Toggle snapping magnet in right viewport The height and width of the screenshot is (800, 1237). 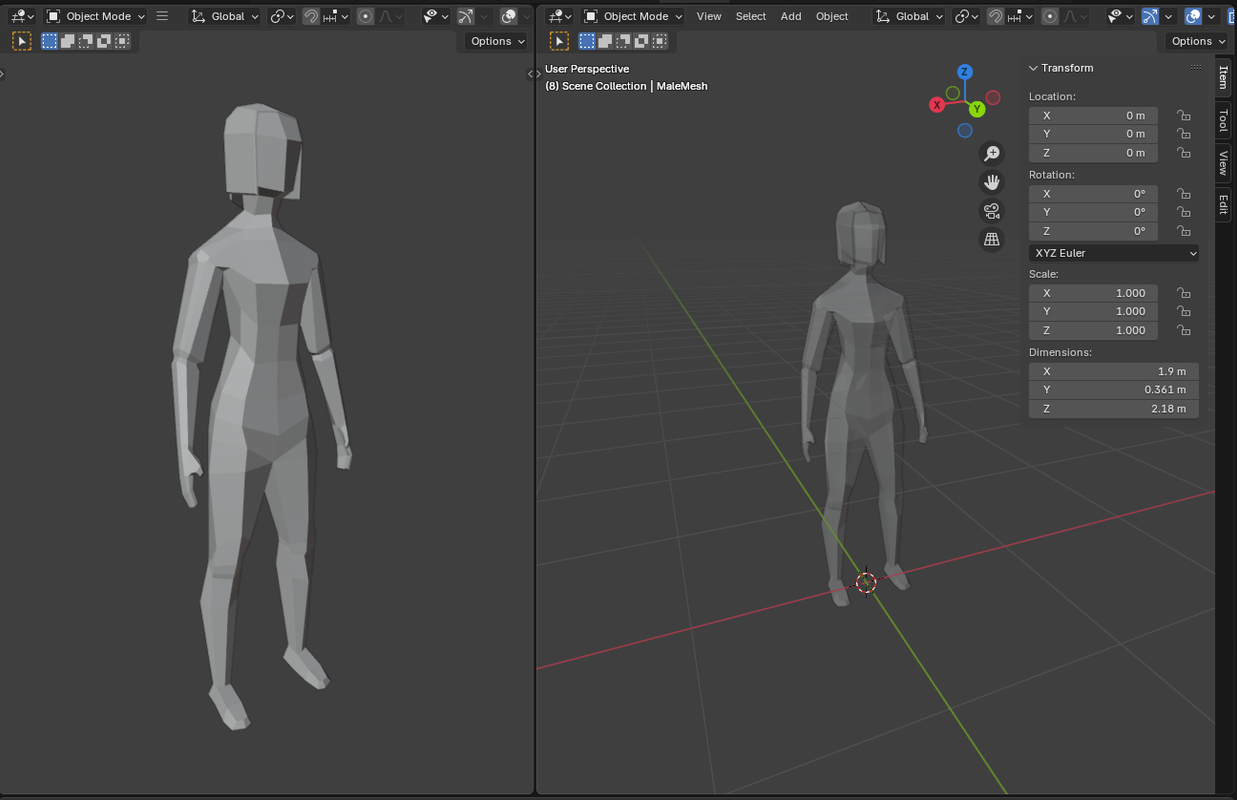click(995, 16)
